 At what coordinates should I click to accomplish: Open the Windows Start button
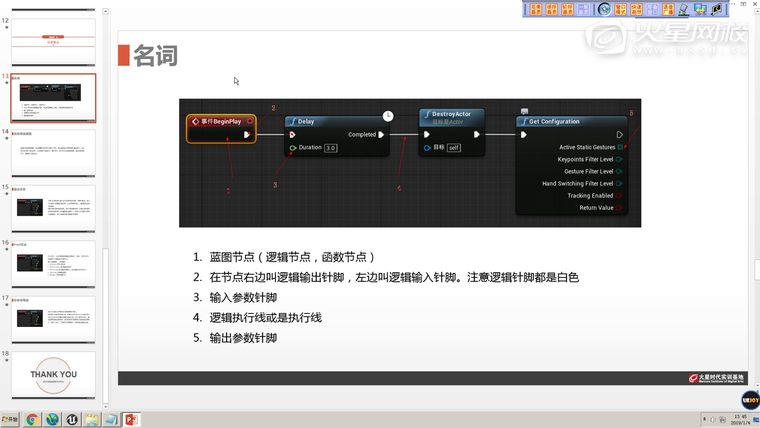coord(11,420)
